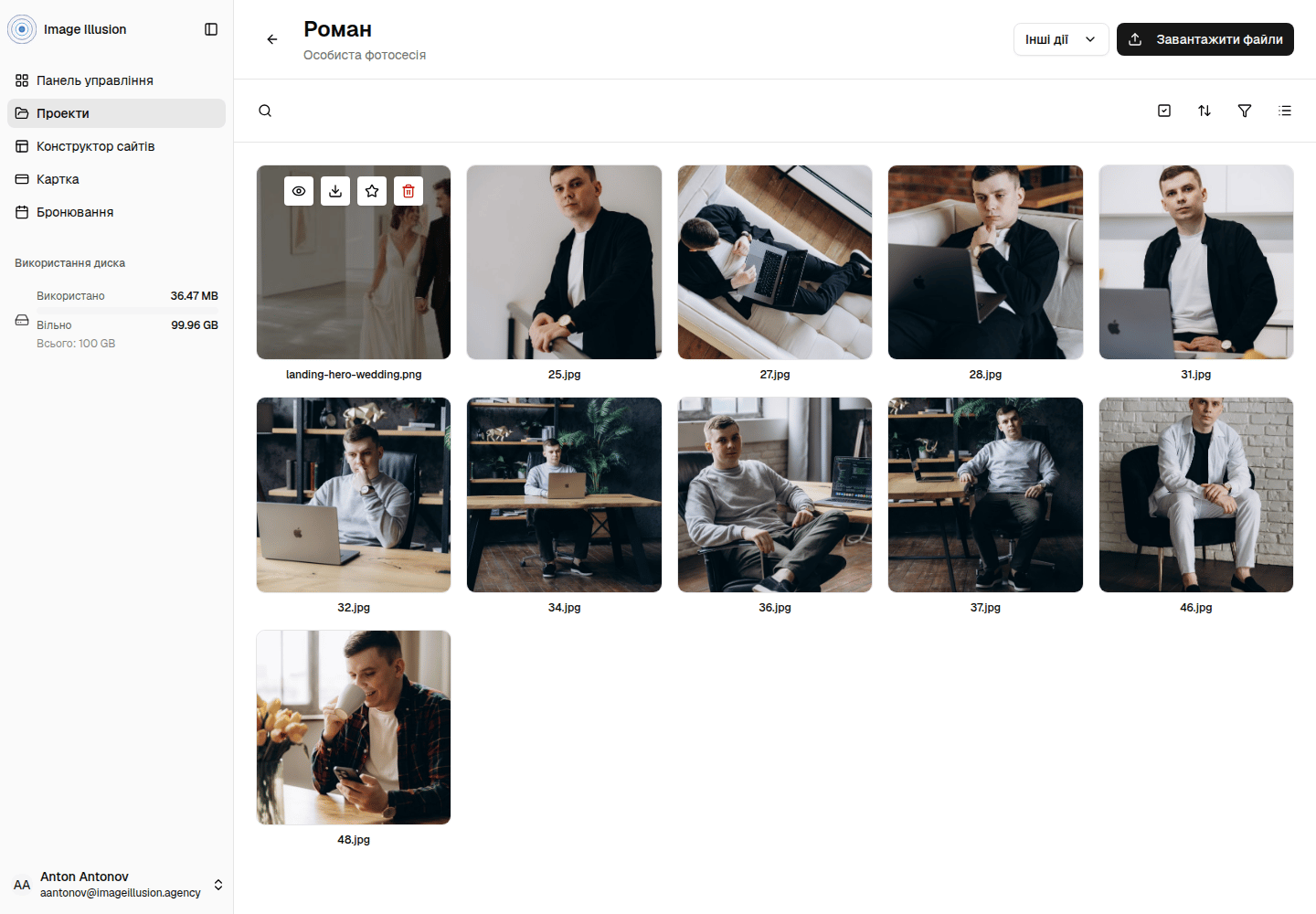Open the search magnifier icon
This screenshot has height=914, width=1316.
pyautogui.click(x=265, y=111)
